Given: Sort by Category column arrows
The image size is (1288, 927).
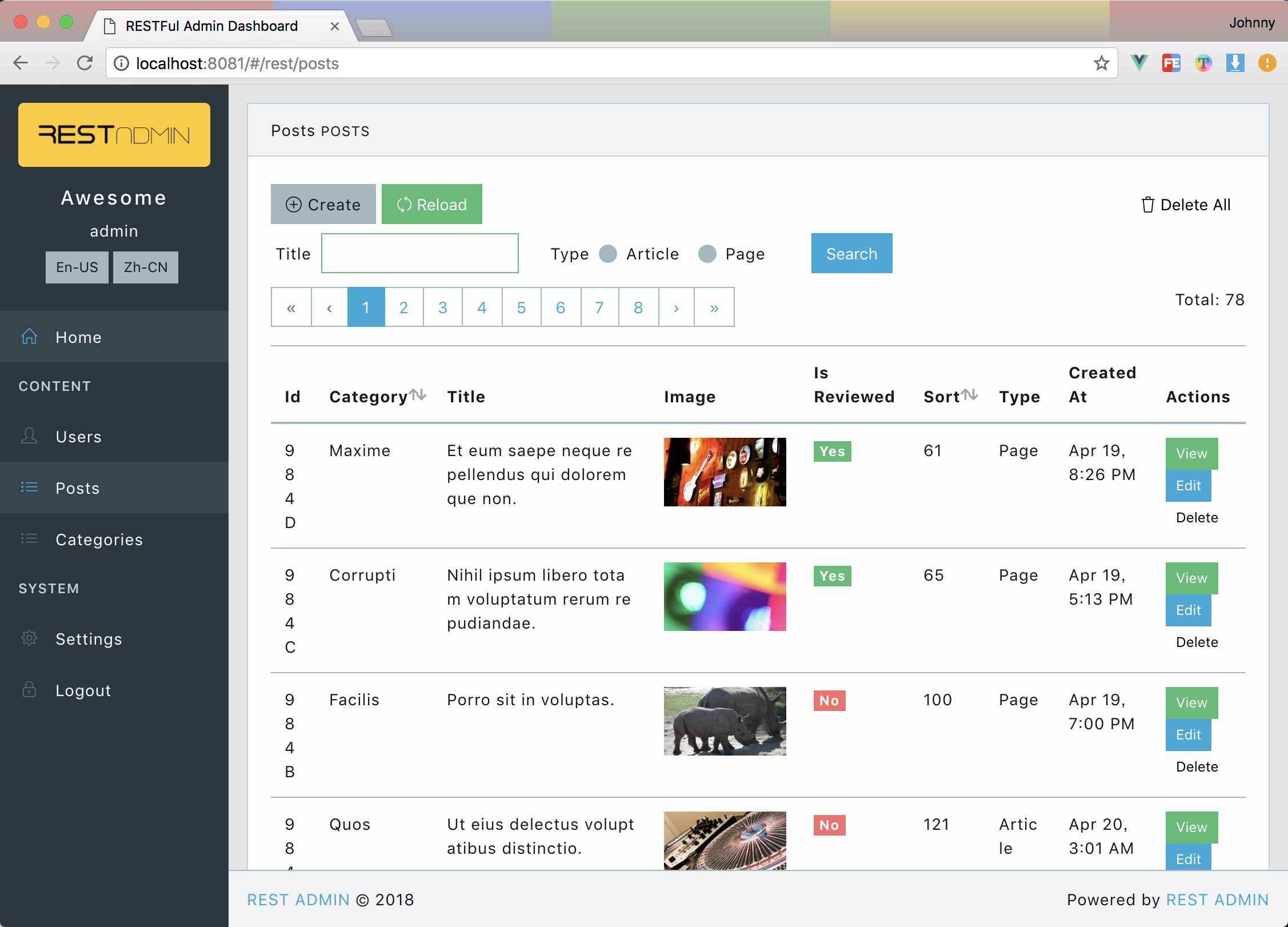Looking at the screenshot, I should point(418,394).
